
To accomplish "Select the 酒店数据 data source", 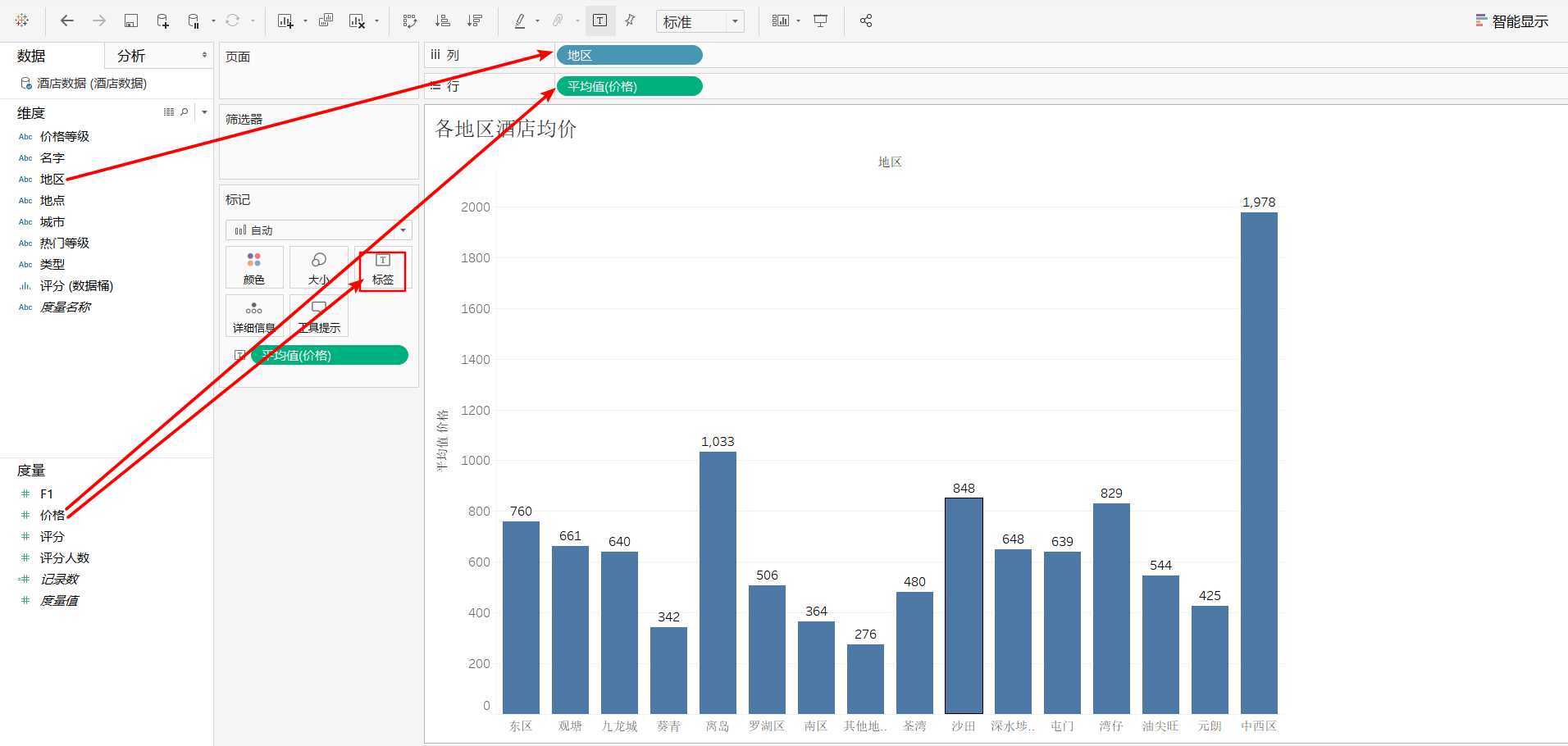I will tap(84, 84).
